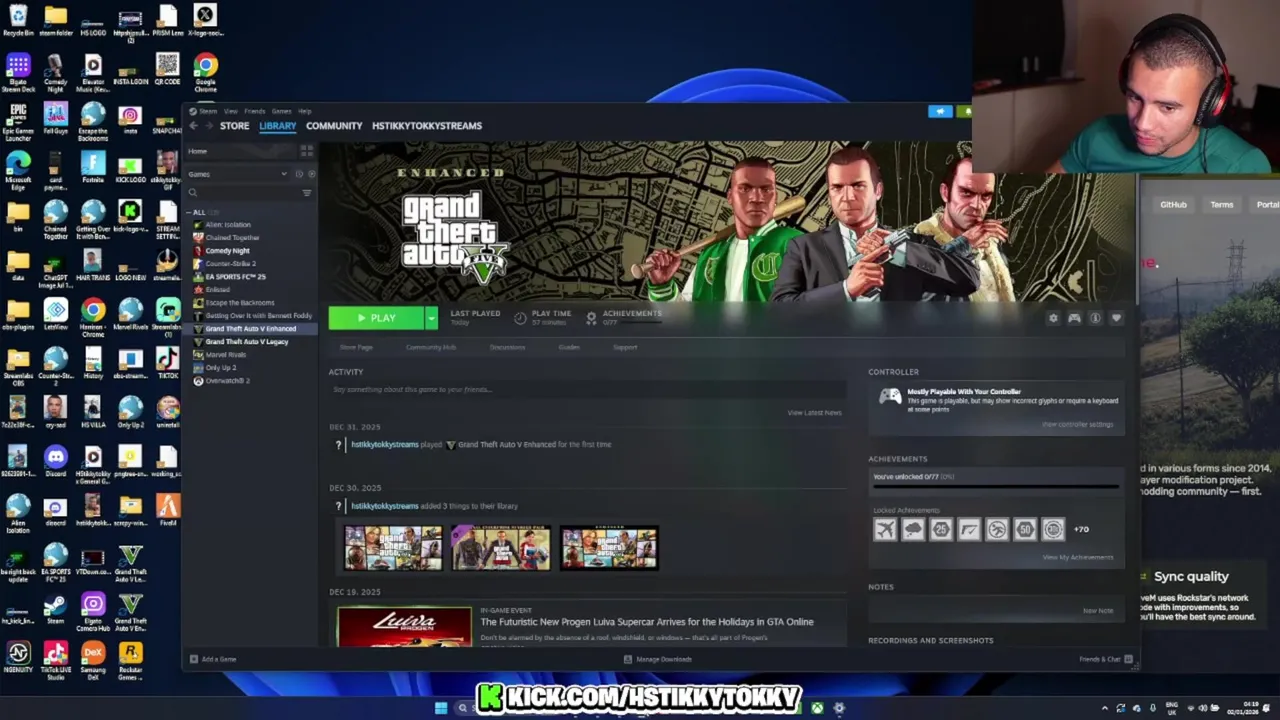Image resolution: width=1280 pixels, height=720 pixels.
Task: Open View my achievements link
Action: pyautogui.click(x=1077, y=557)
